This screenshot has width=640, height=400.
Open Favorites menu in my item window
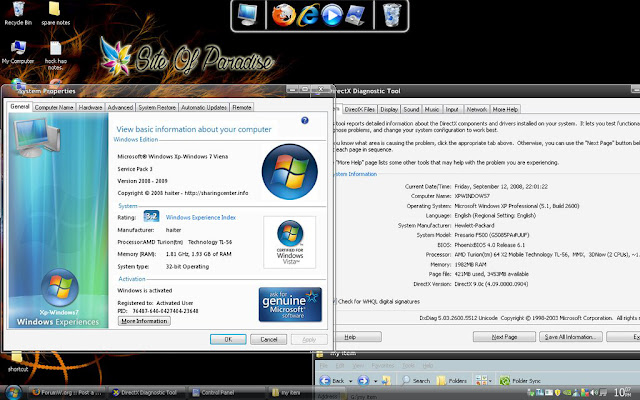click(x=382, y=366)
